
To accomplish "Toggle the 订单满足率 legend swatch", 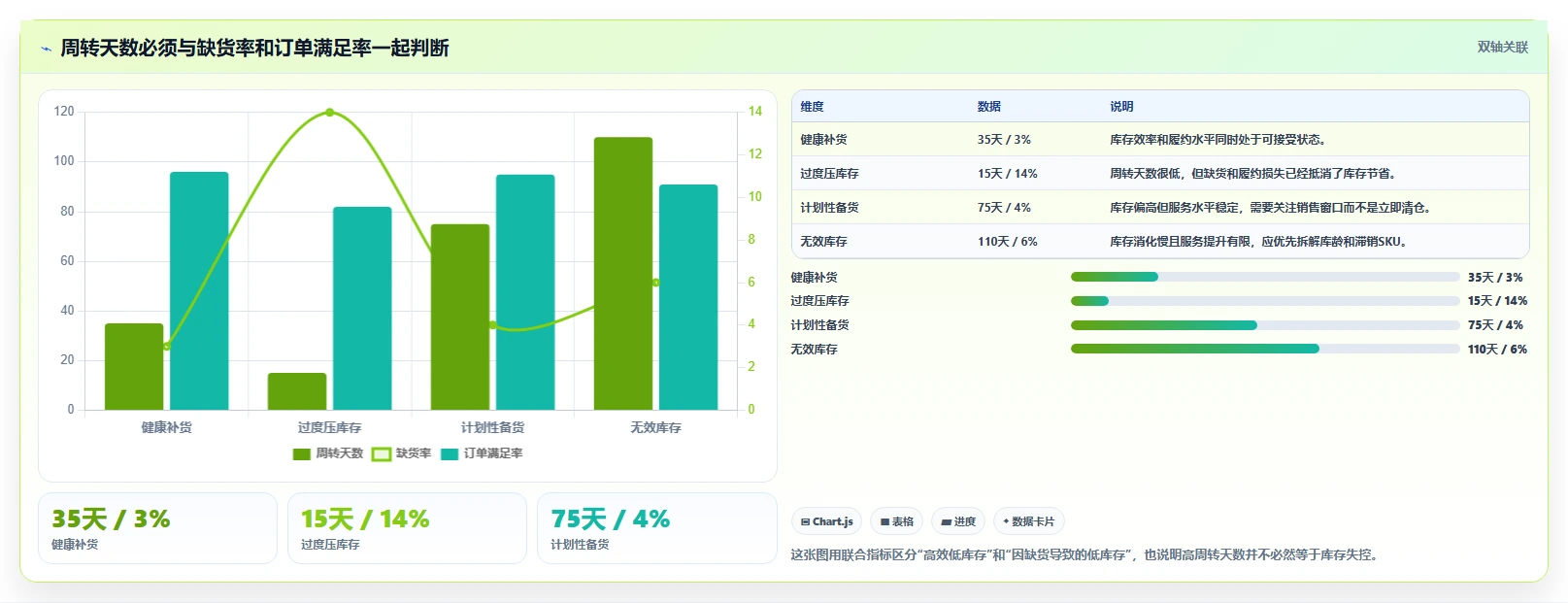I will [450, 454].
